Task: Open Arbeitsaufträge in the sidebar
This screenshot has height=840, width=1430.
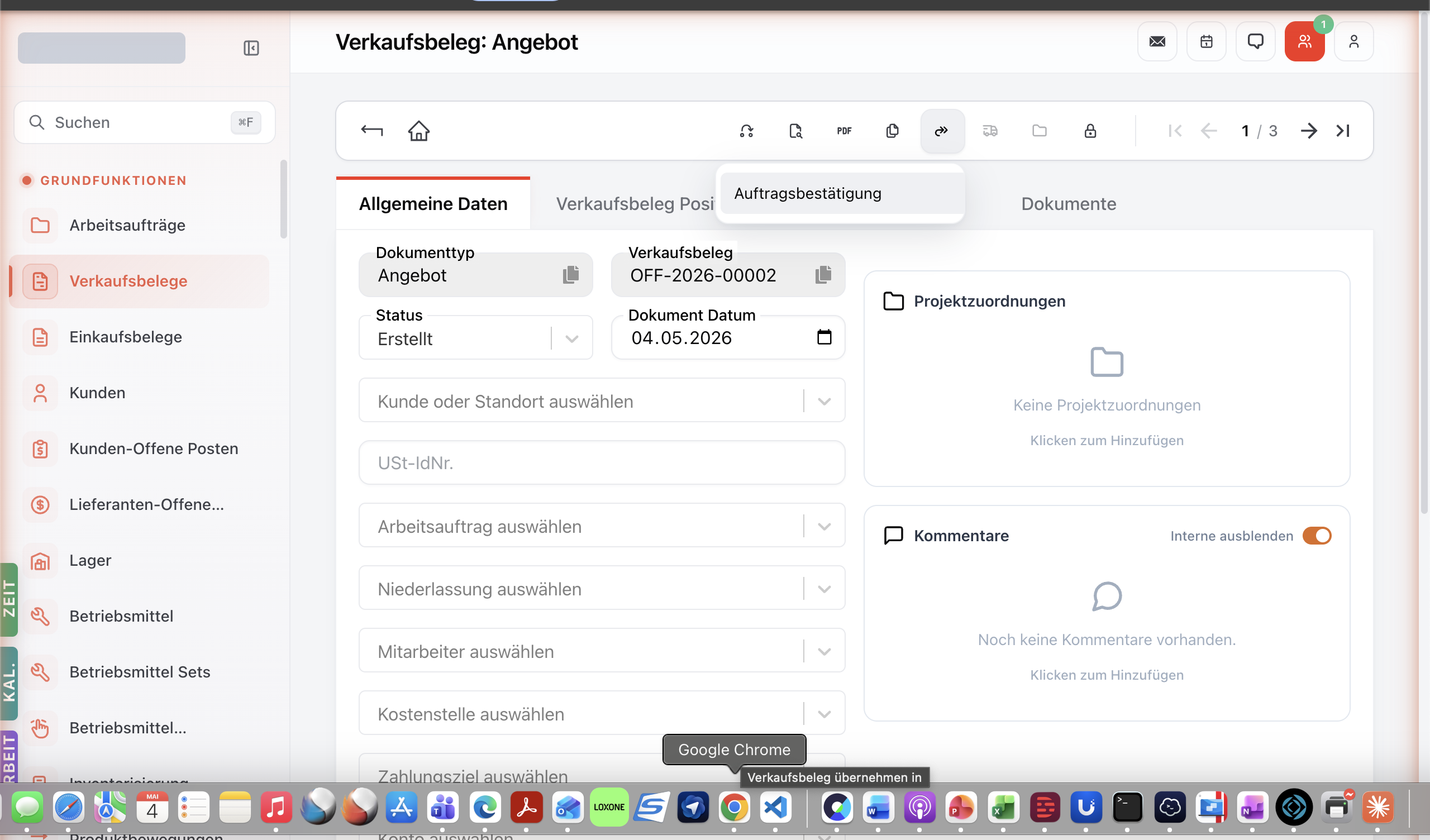Action: point(140,225)
